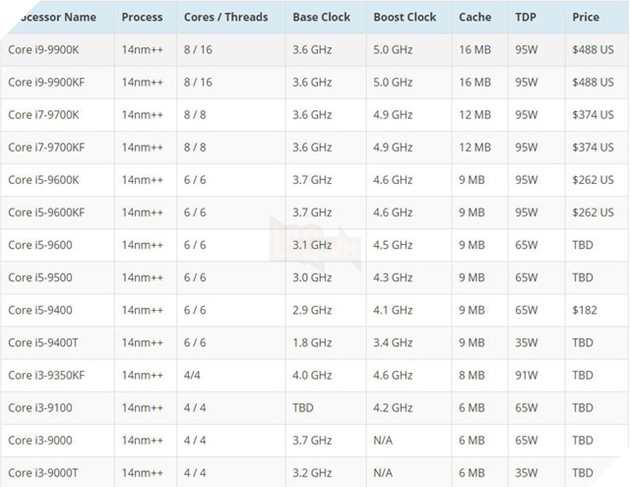This screenshot has width=630, height=487.
Task: Click the $374 US price for i7-9700K
Action: tap(593, 115)
